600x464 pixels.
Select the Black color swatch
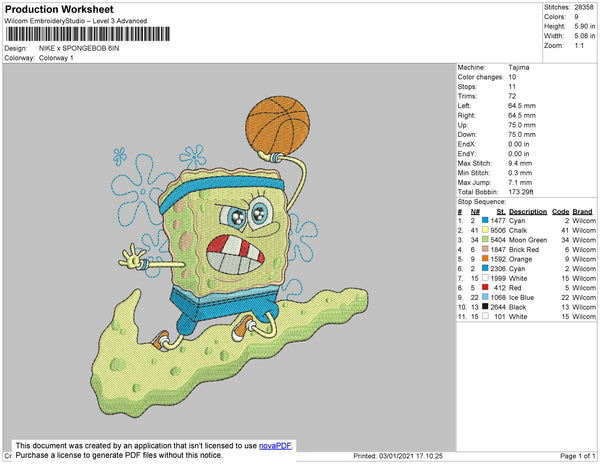coord(485,306)
